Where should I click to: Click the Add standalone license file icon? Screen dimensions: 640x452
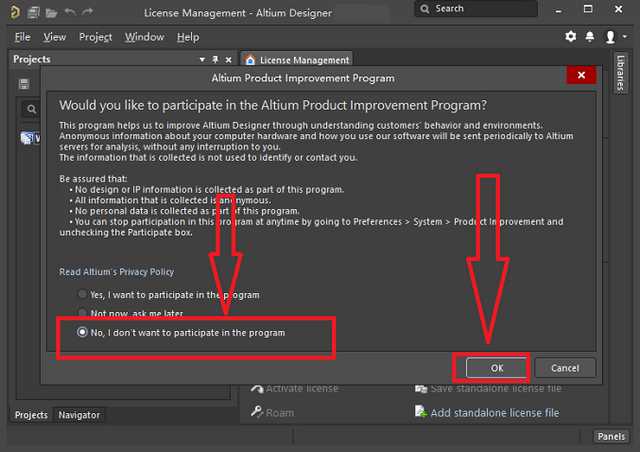pyautogui.click(x=423, y=412)
